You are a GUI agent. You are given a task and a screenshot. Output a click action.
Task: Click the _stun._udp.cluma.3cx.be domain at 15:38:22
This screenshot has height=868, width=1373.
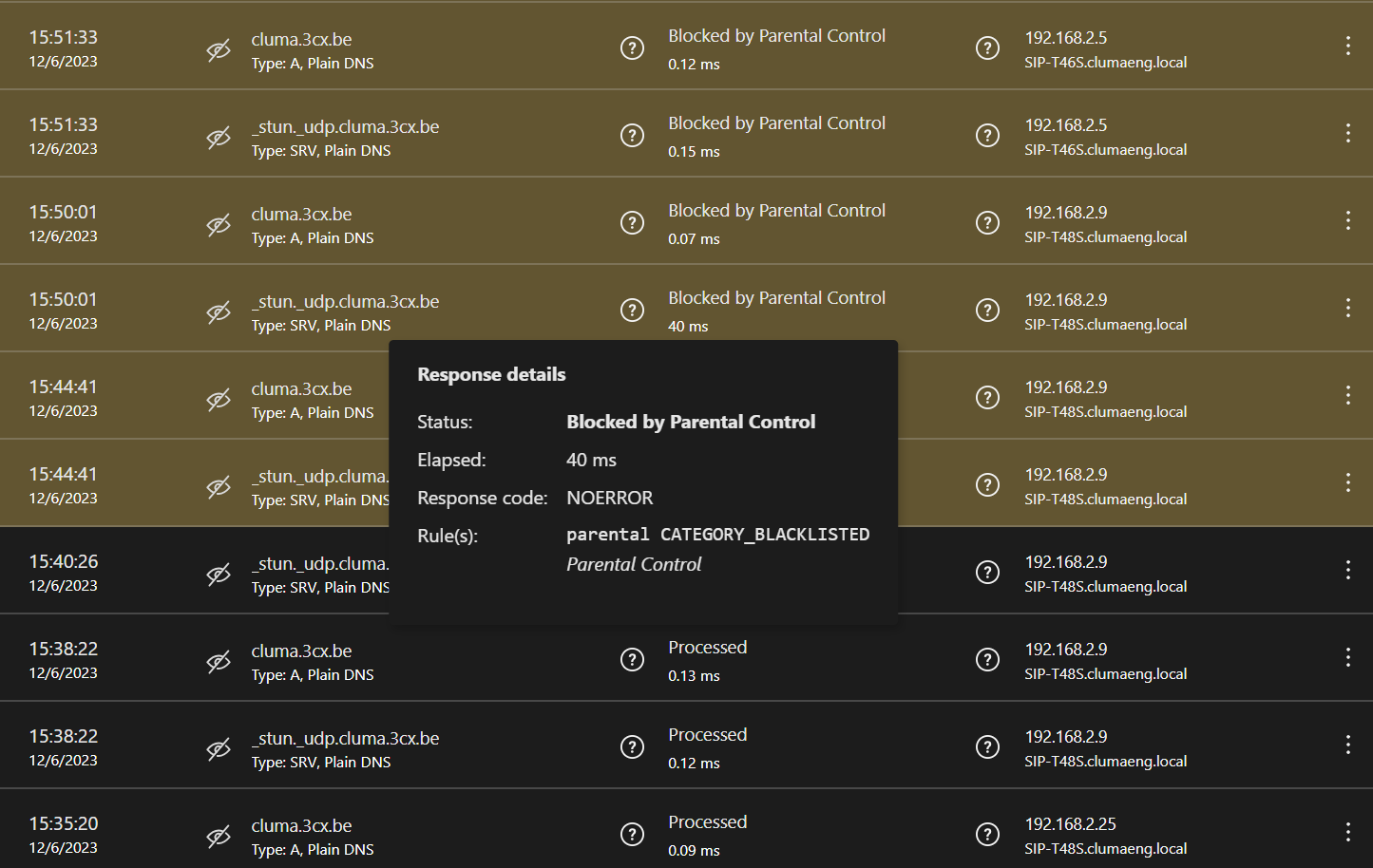345,738
